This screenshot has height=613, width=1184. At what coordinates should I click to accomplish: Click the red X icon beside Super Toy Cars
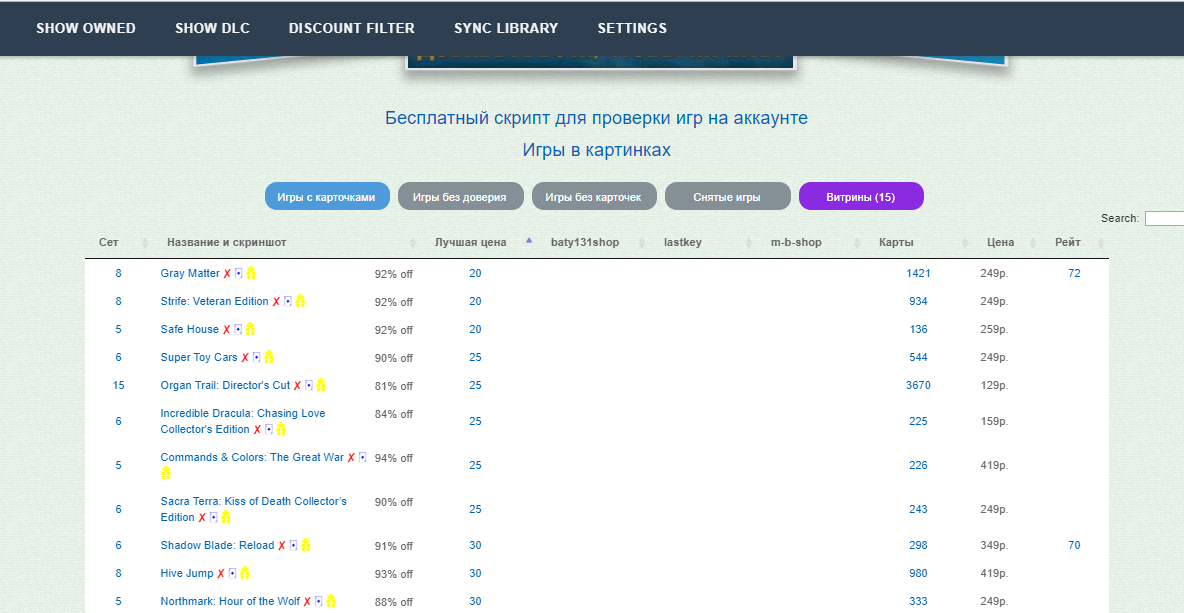click(245, 357)
